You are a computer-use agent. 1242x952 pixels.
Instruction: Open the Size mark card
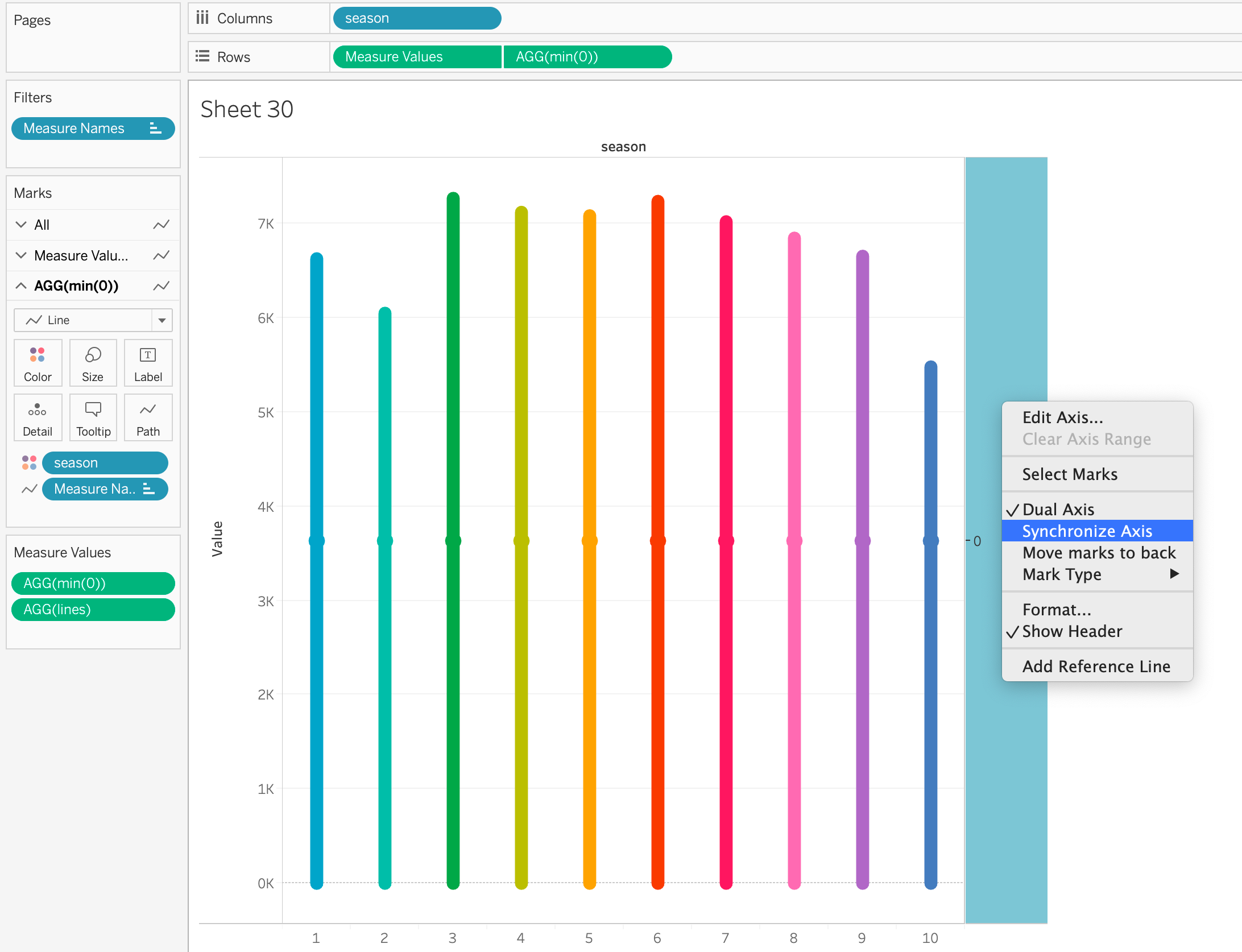pyautogui.click(x=93, y=363)
